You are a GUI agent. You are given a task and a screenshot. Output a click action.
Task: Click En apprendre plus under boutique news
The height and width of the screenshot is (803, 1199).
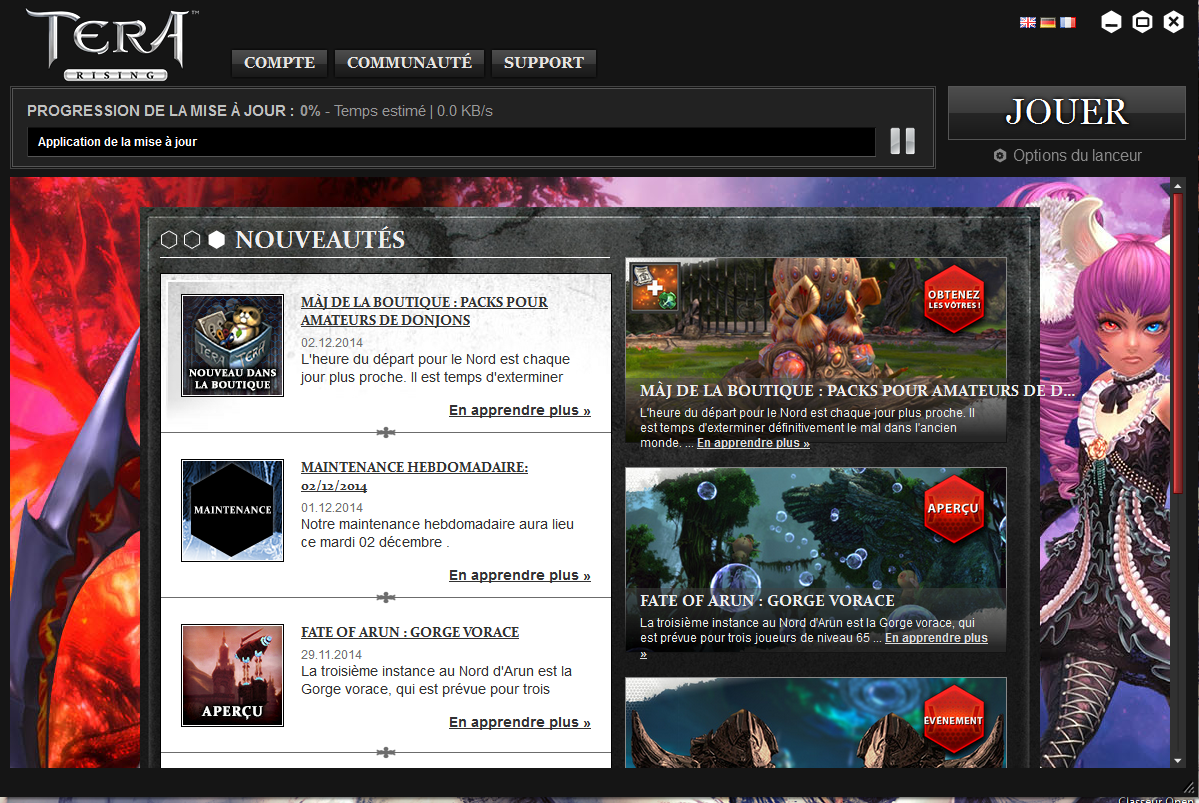click(519, 411)
